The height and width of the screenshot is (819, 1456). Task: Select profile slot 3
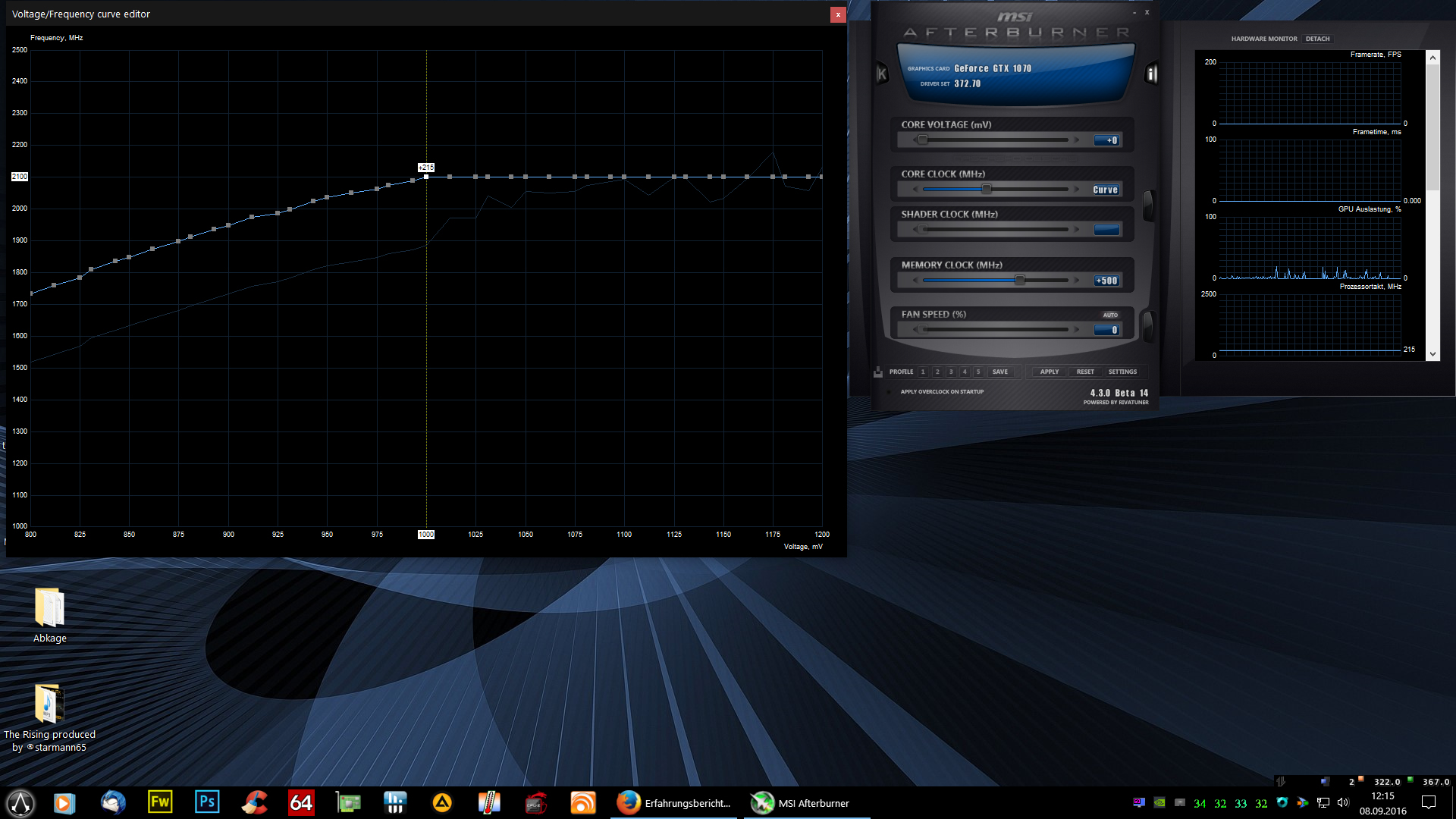coord(951,372)
